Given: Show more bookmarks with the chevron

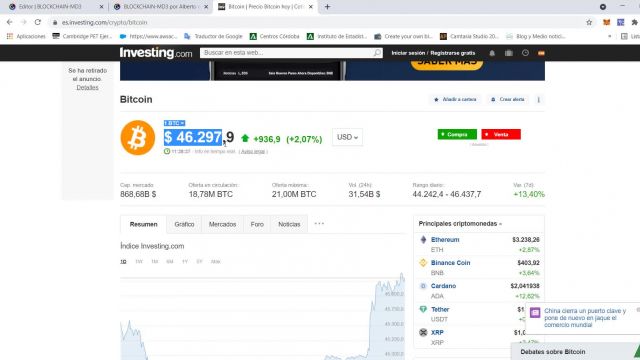Looking at the screenshot, I should 610,36.
